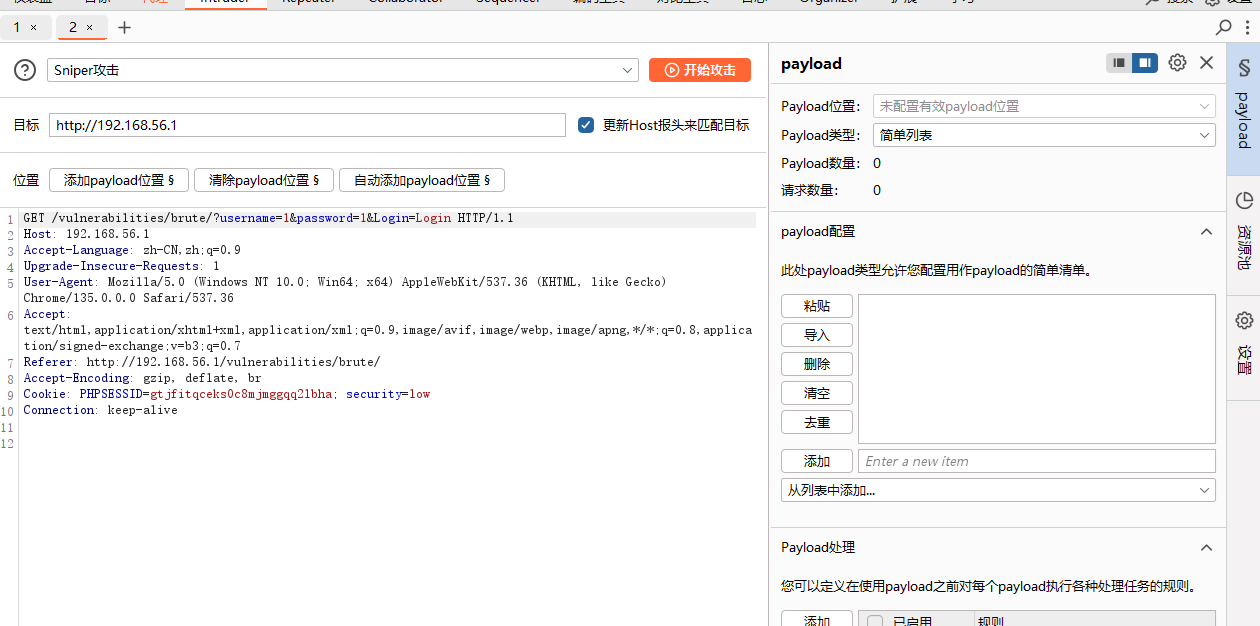Open the three-dot options menu
Image resolution: width=1260 pixels, height=626 pixels.
tap(1248, 27)
